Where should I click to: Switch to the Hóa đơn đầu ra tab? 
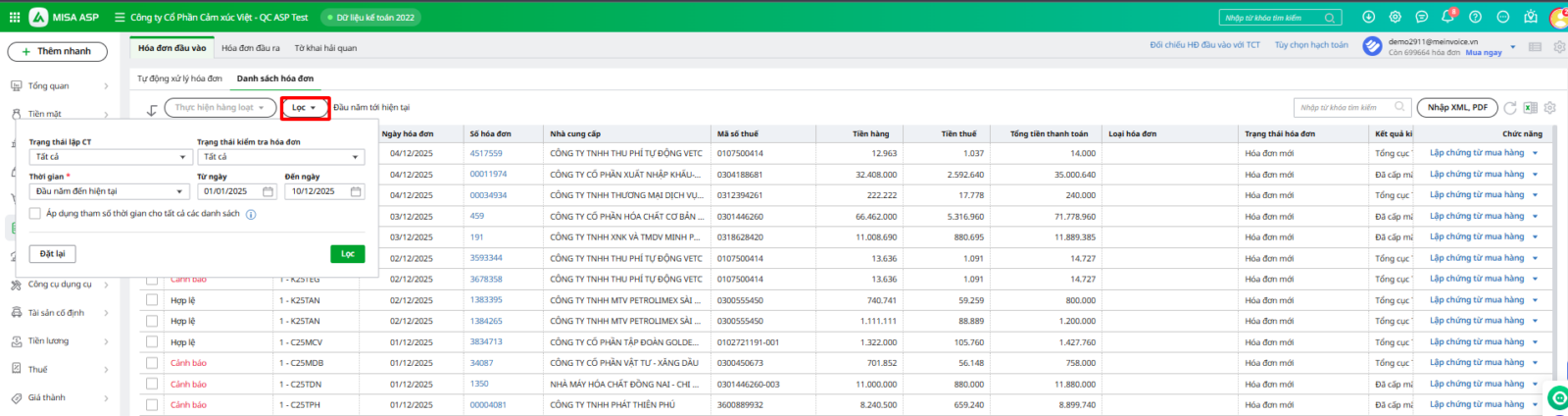pyautogui.click(x=250, y=47)
